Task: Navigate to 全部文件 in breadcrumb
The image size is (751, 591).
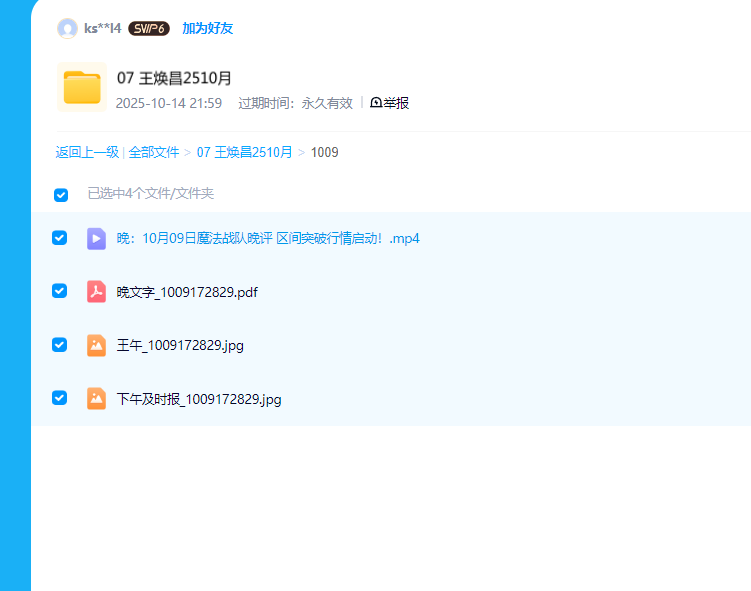Action: tap(153, 152)
